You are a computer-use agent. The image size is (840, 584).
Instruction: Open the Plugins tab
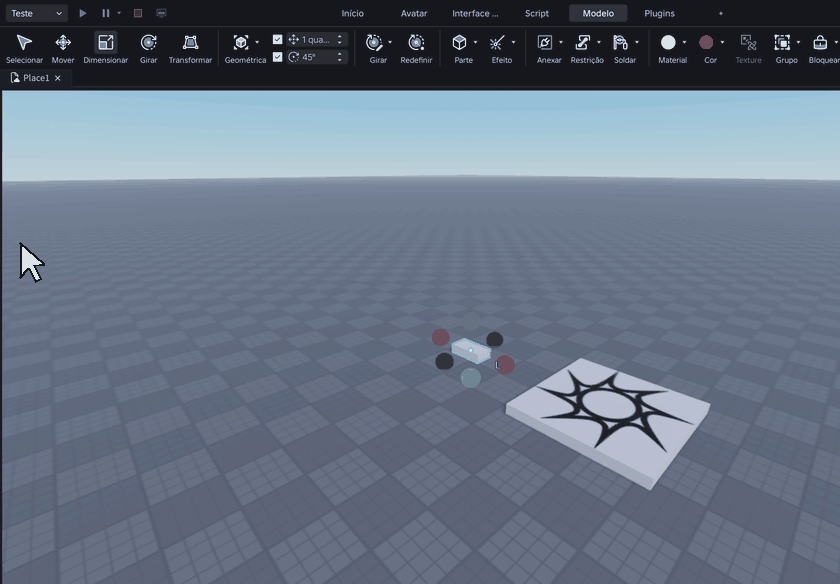pos(659,13)
